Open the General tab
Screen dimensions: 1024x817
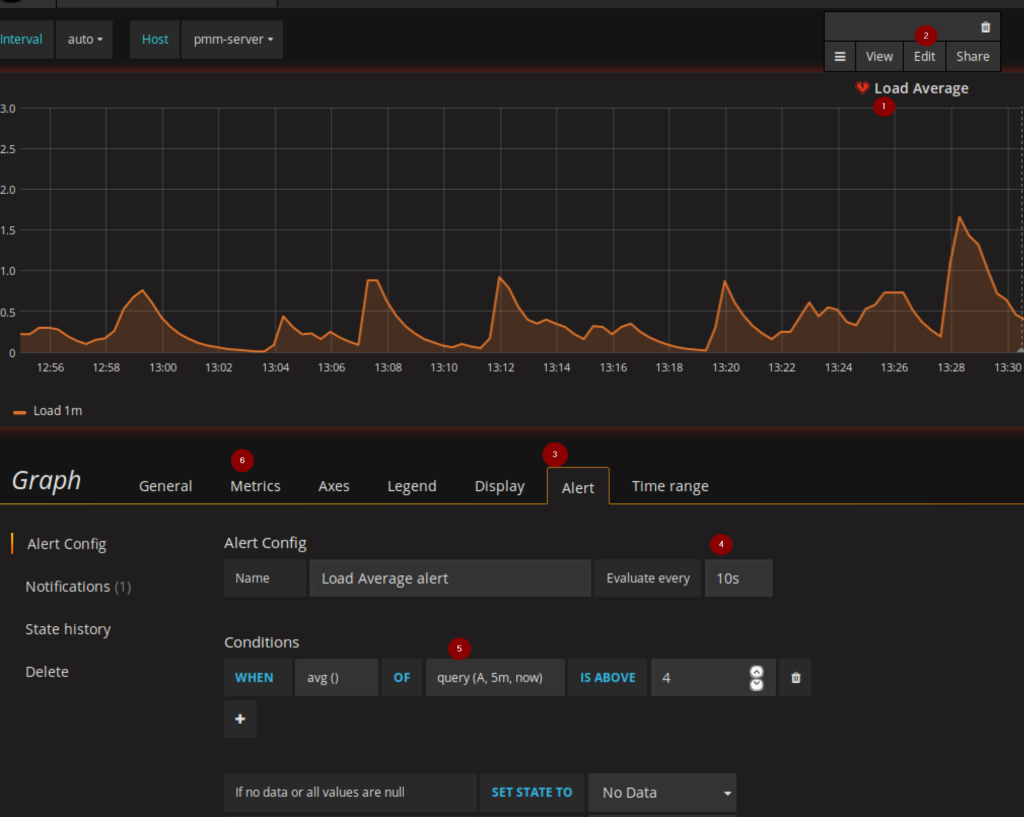coord(165,486)
